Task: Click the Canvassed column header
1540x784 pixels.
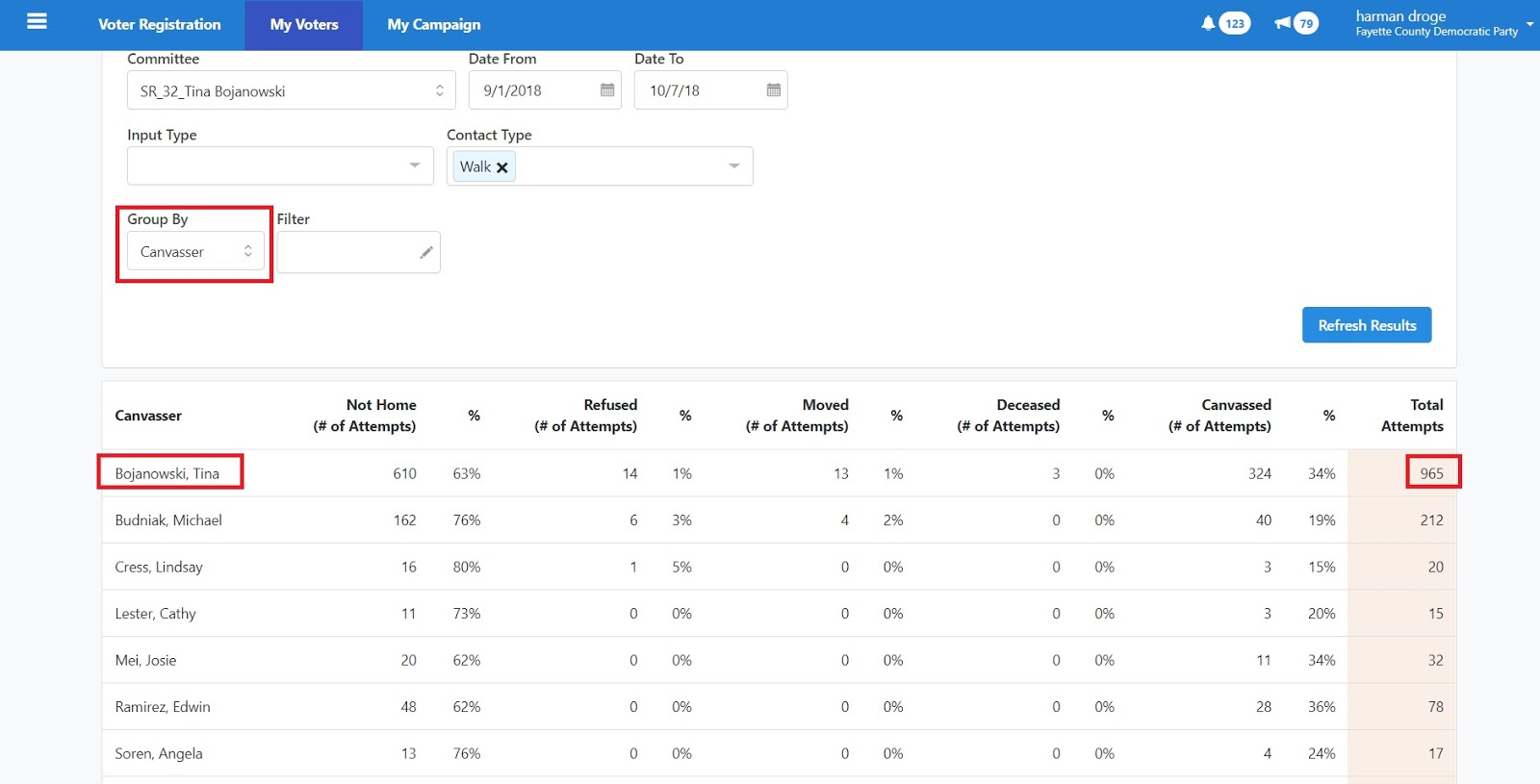Action: point(1219,416)
